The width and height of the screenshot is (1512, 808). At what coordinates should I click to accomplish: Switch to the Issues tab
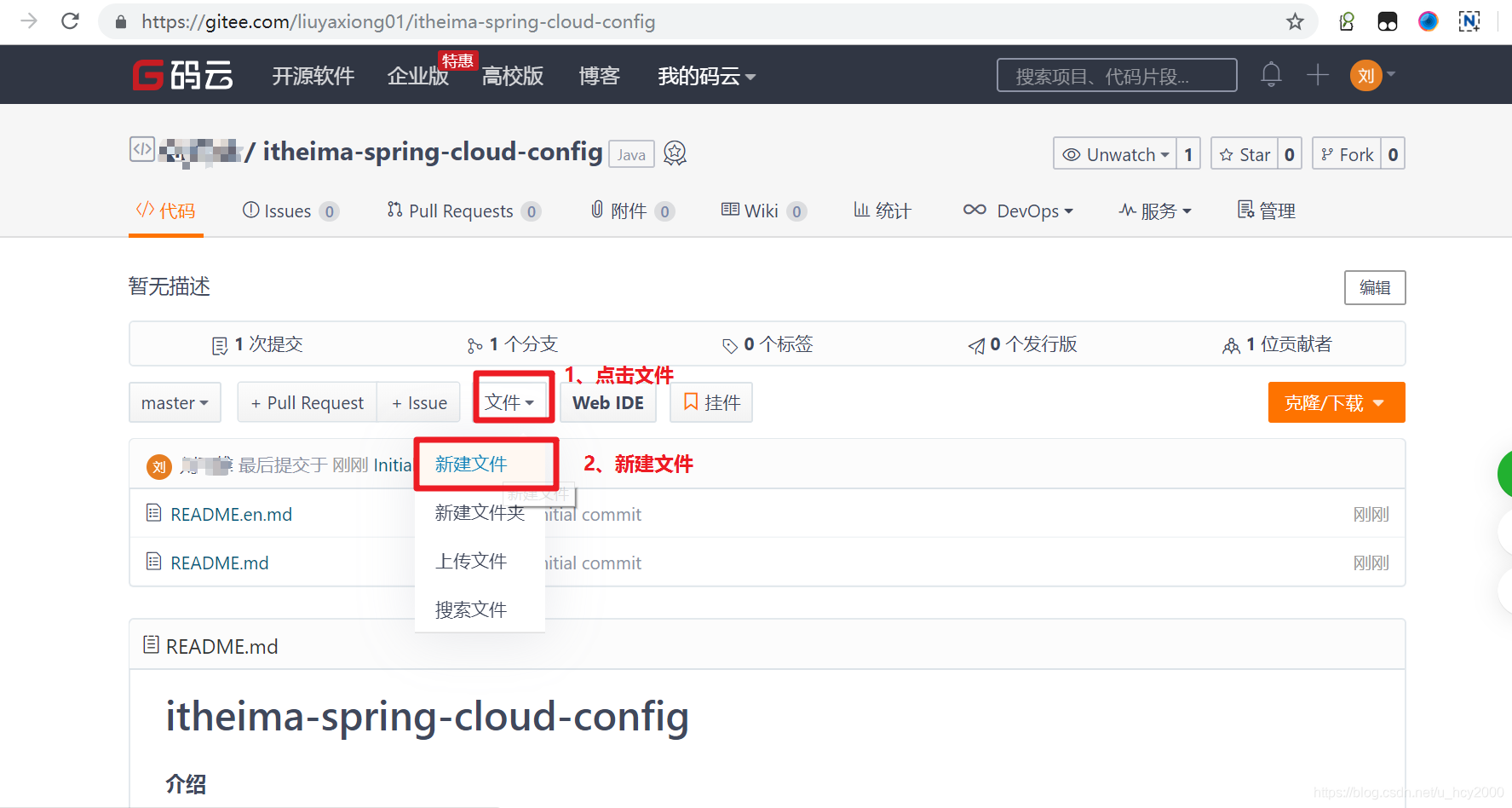290,211
